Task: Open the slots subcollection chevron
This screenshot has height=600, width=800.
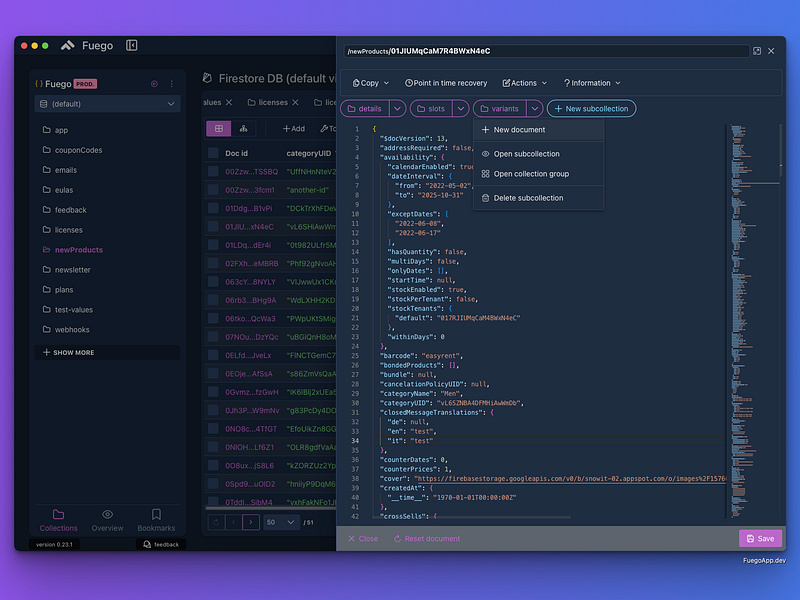Action: (x=461, y=109)
